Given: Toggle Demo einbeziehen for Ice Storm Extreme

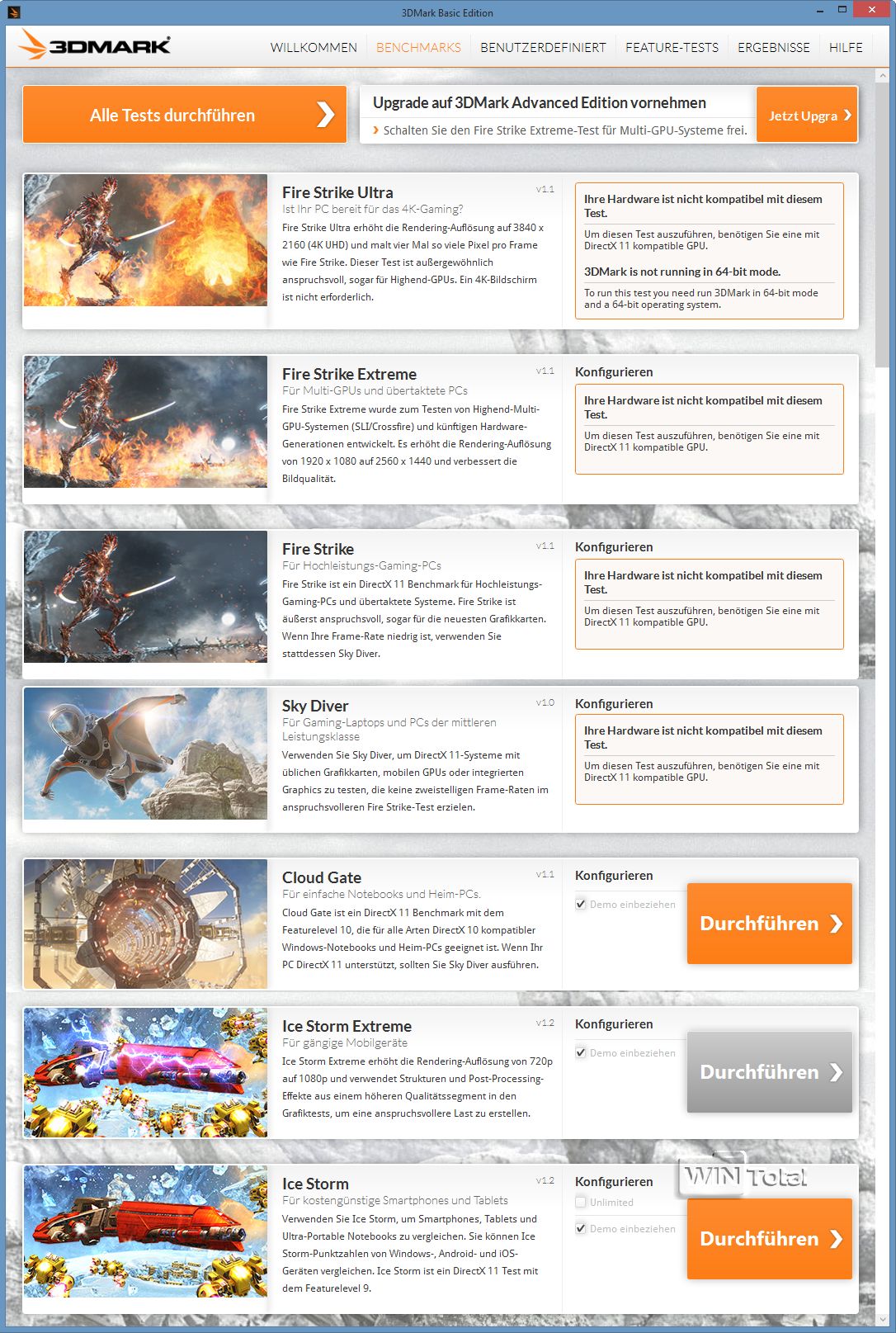Looking at the screenshot, I should [x=581, y=1052].
